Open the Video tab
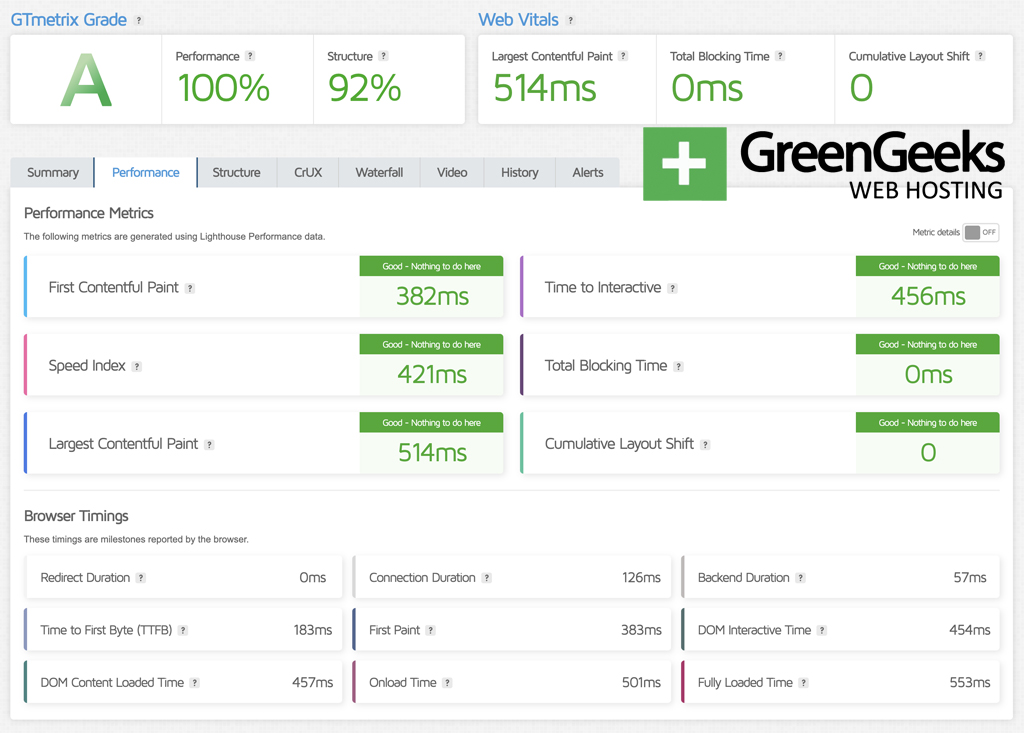 point(452,172)
